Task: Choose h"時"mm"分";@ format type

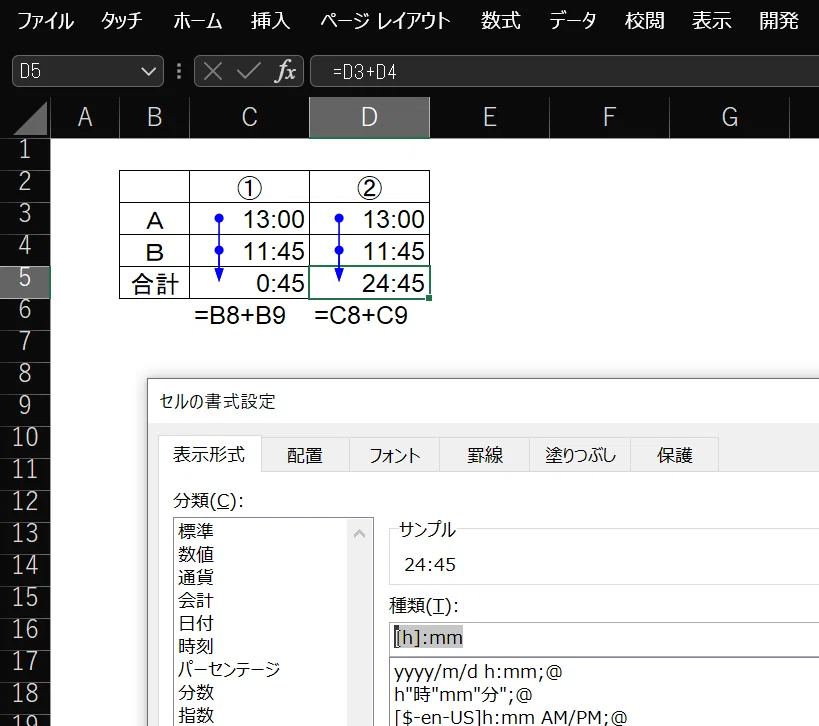Action: pyautogui.click(x=463, y=695)
